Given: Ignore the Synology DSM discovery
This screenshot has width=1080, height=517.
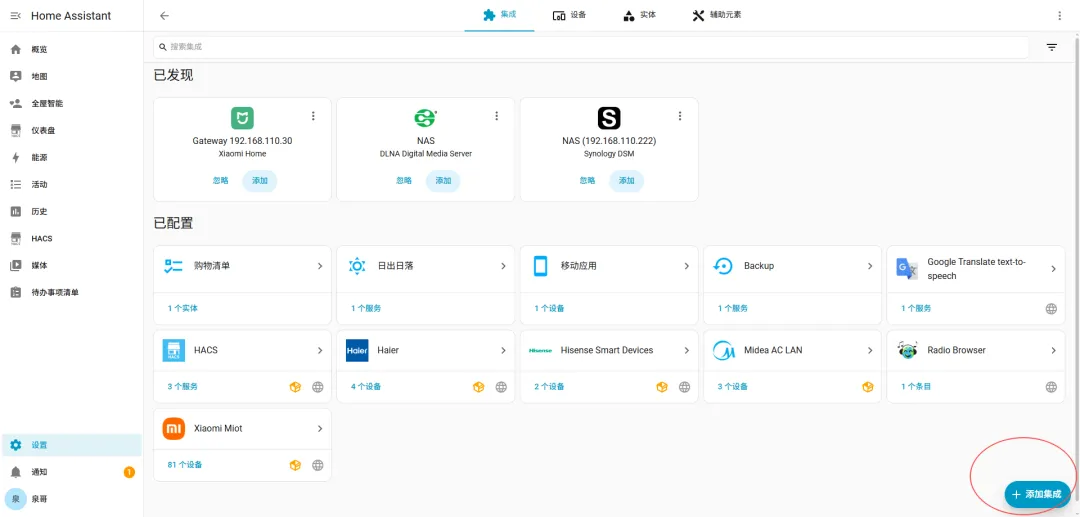Looking at the screenshot, I should click(x=587, y=180).
